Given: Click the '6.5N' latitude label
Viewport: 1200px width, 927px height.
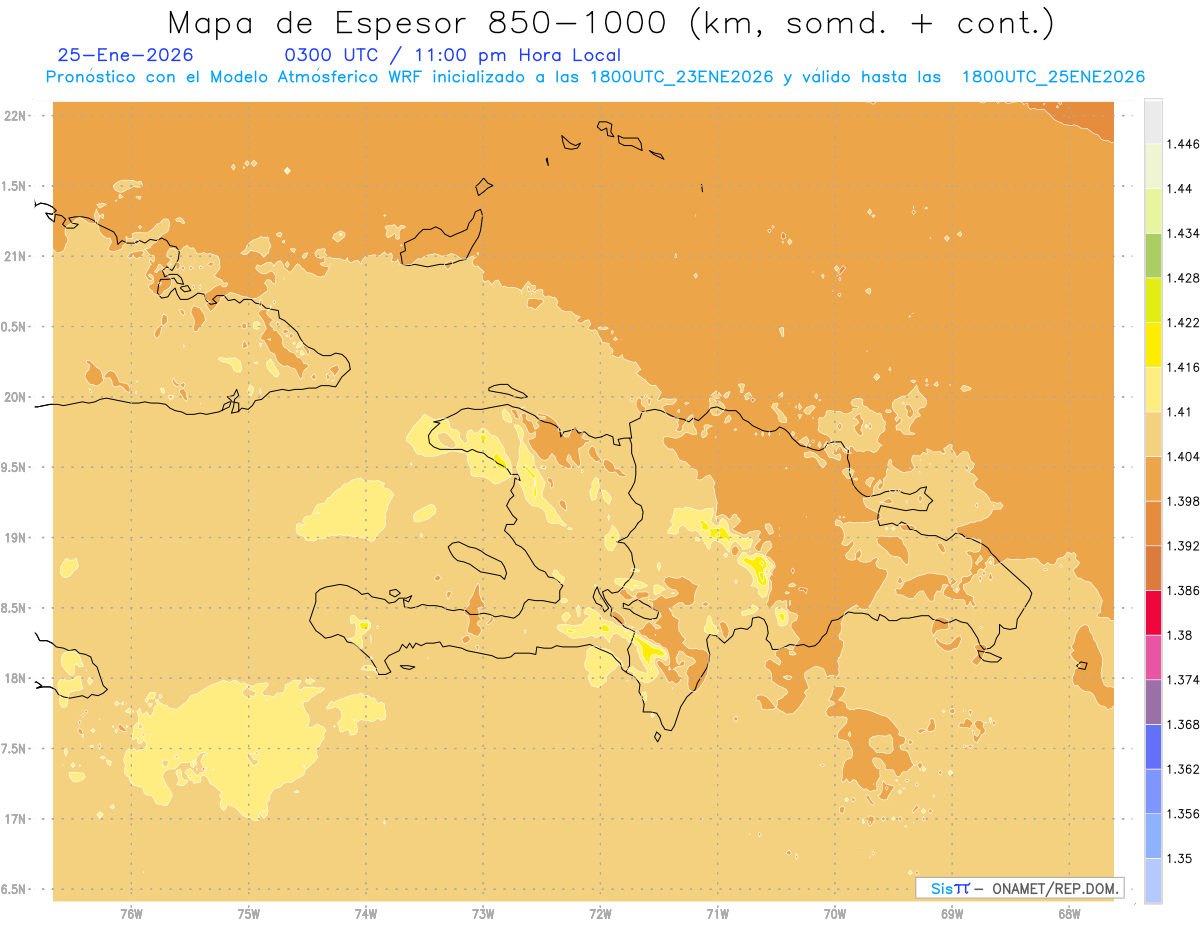Looking at the screenshot, I should click(x=16, y=889).
